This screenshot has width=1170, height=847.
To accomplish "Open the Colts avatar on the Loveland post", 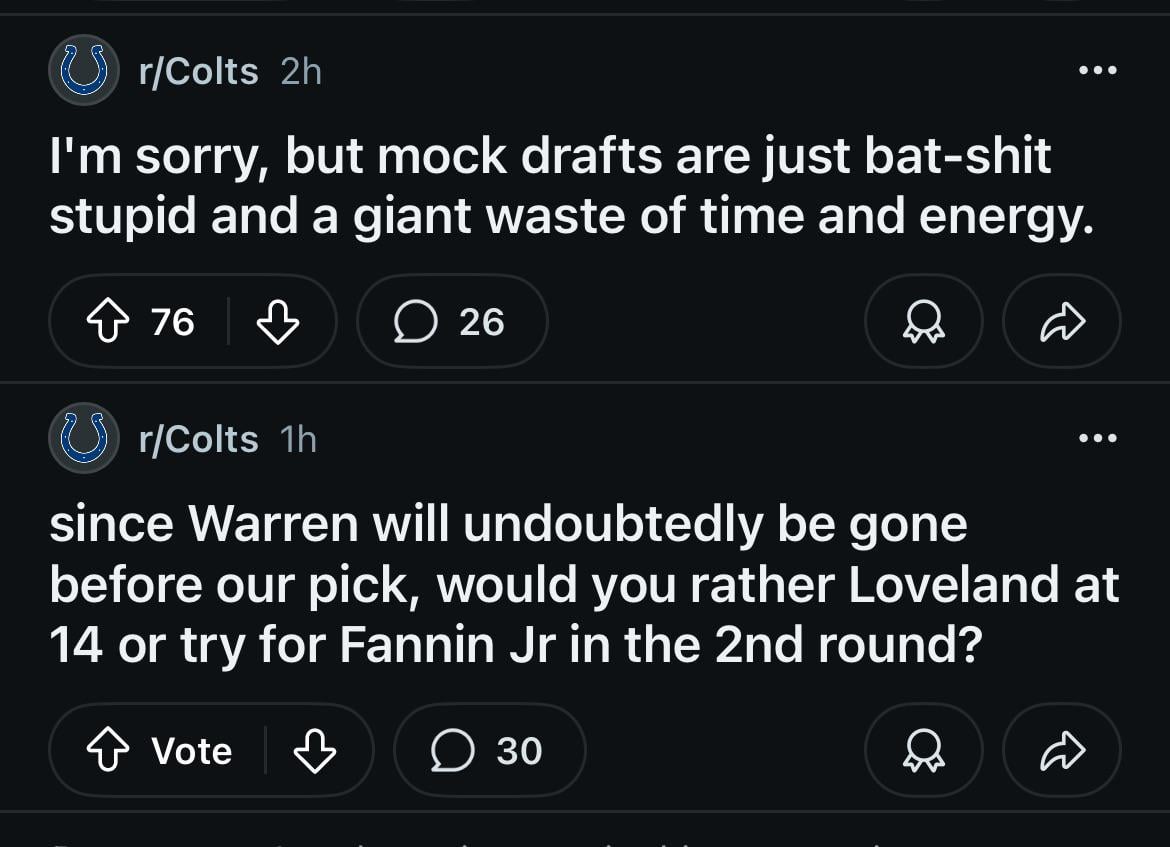I will [84, 439].
